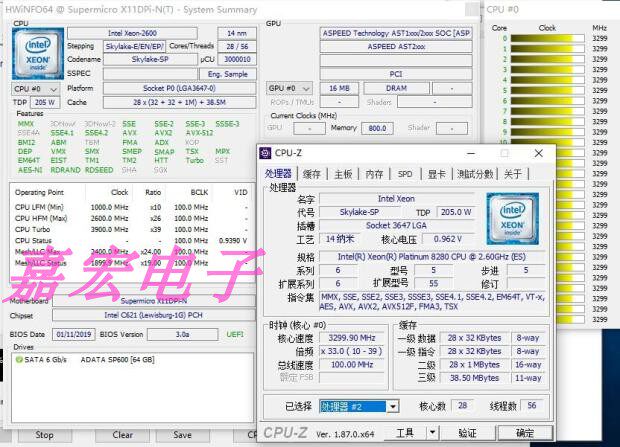Click the BIOS Date 01/11/2019 field
620x447 pixels.
coord(74,335)
